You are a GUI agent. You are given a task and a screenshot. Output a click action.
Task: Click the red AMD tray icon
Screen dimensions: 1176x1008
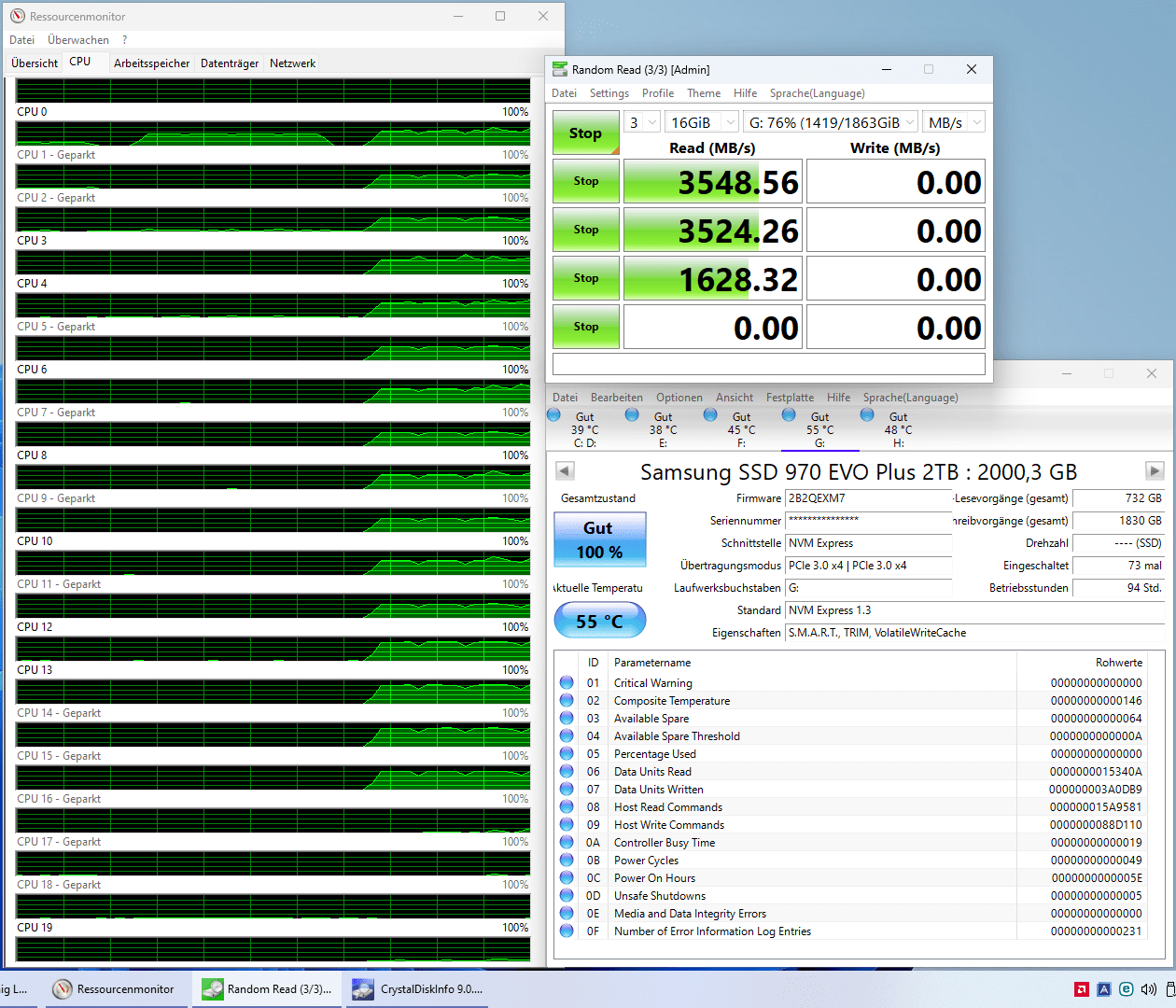click(1082, 989)
